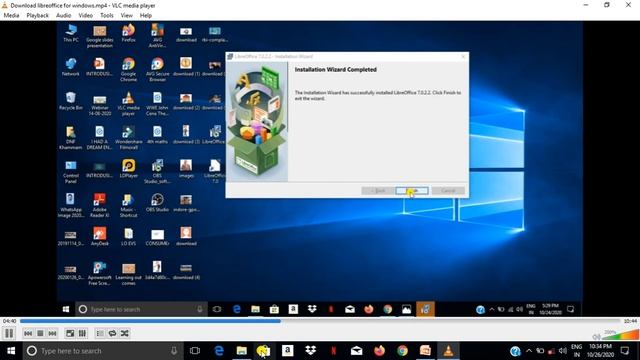Toggle VLC fullscreen mode
The image size is (640, 360).
tap(70, 333)
